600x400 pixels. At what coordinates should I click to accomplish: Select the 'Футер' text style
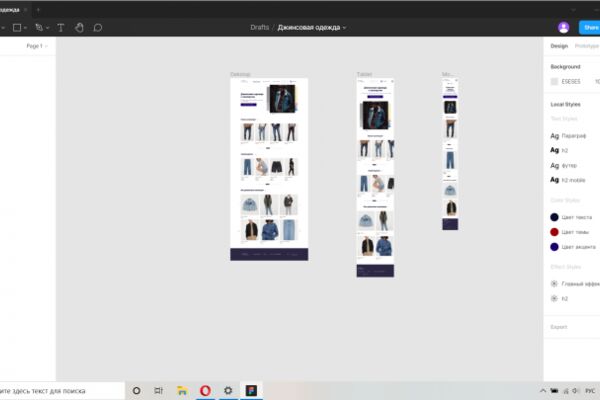[564, 166]
